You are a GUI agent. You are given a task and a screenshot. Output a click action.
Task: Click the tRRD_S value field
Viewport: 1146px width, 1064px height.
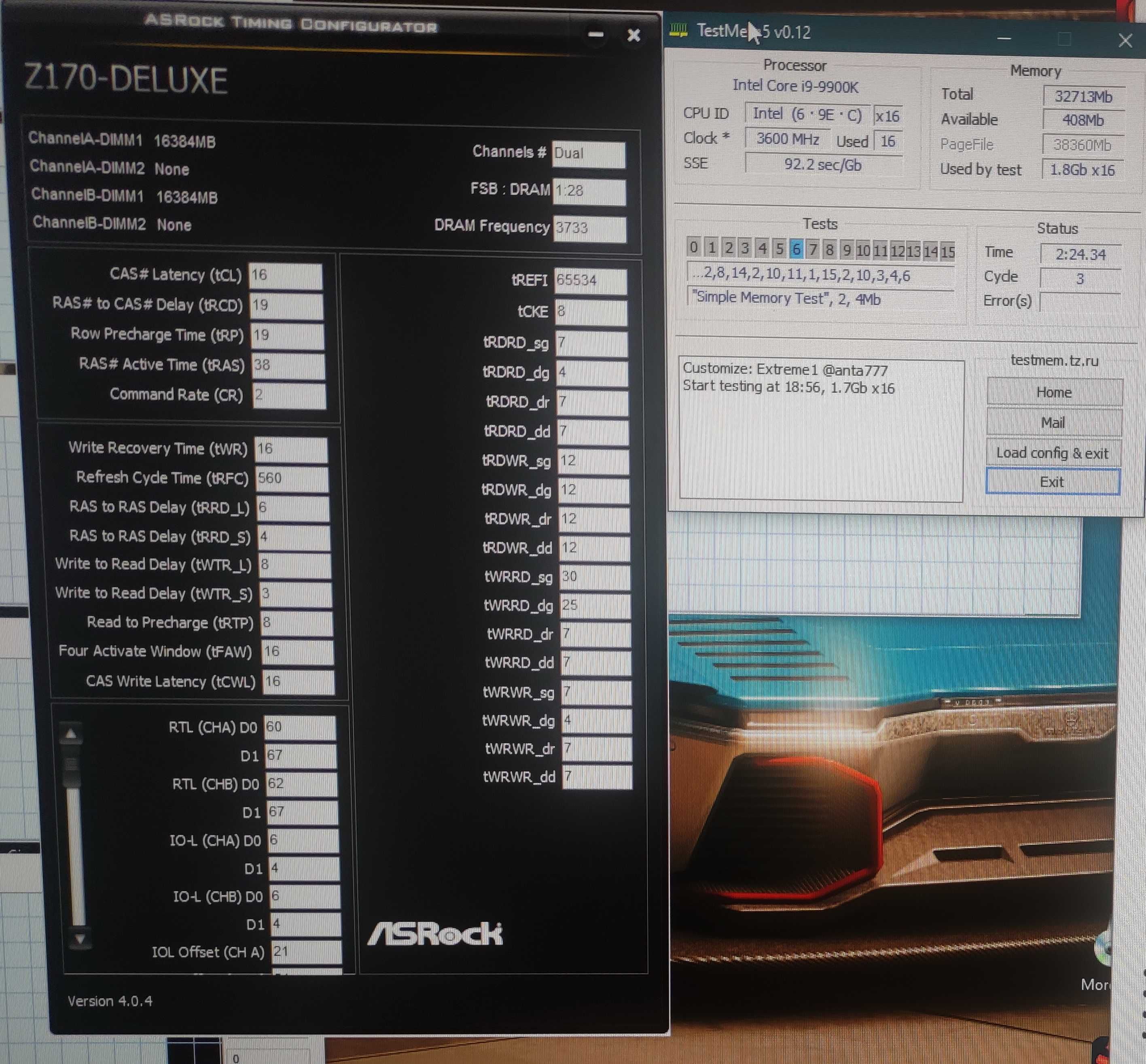(294, 538)
